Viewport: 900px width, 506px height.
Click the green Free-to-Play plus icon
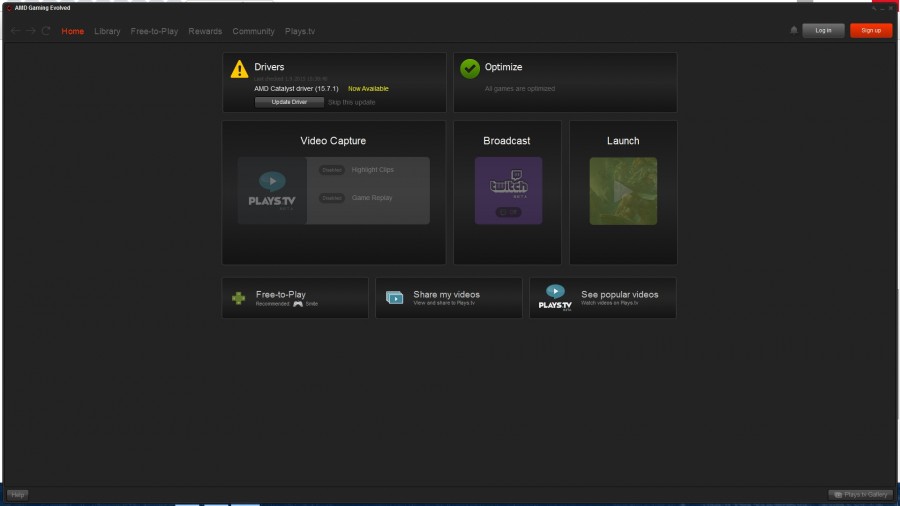point(238,298)
